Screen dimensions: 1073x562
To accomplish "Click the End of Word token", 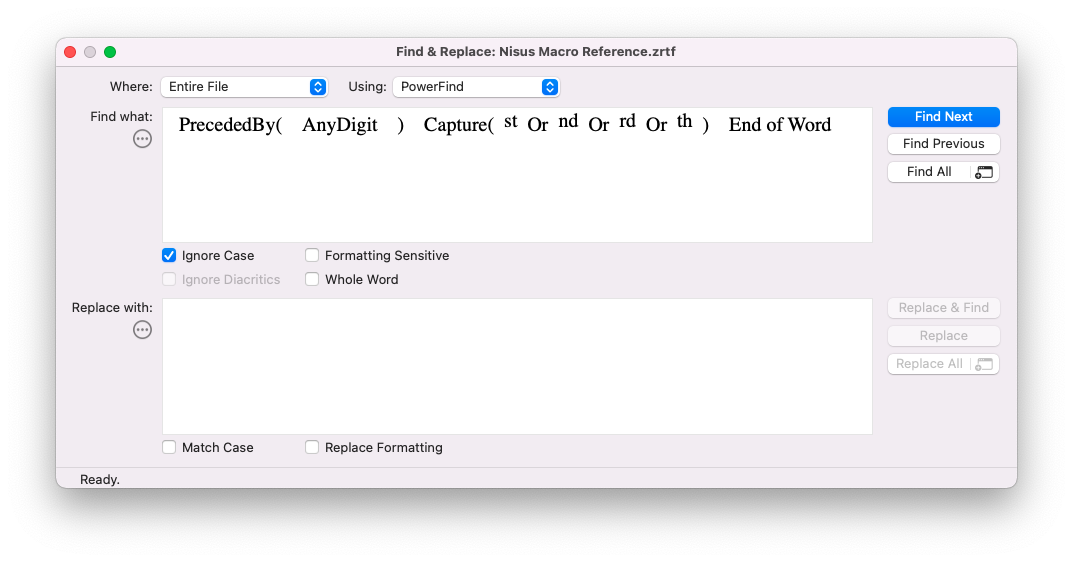I will point(779,125).
